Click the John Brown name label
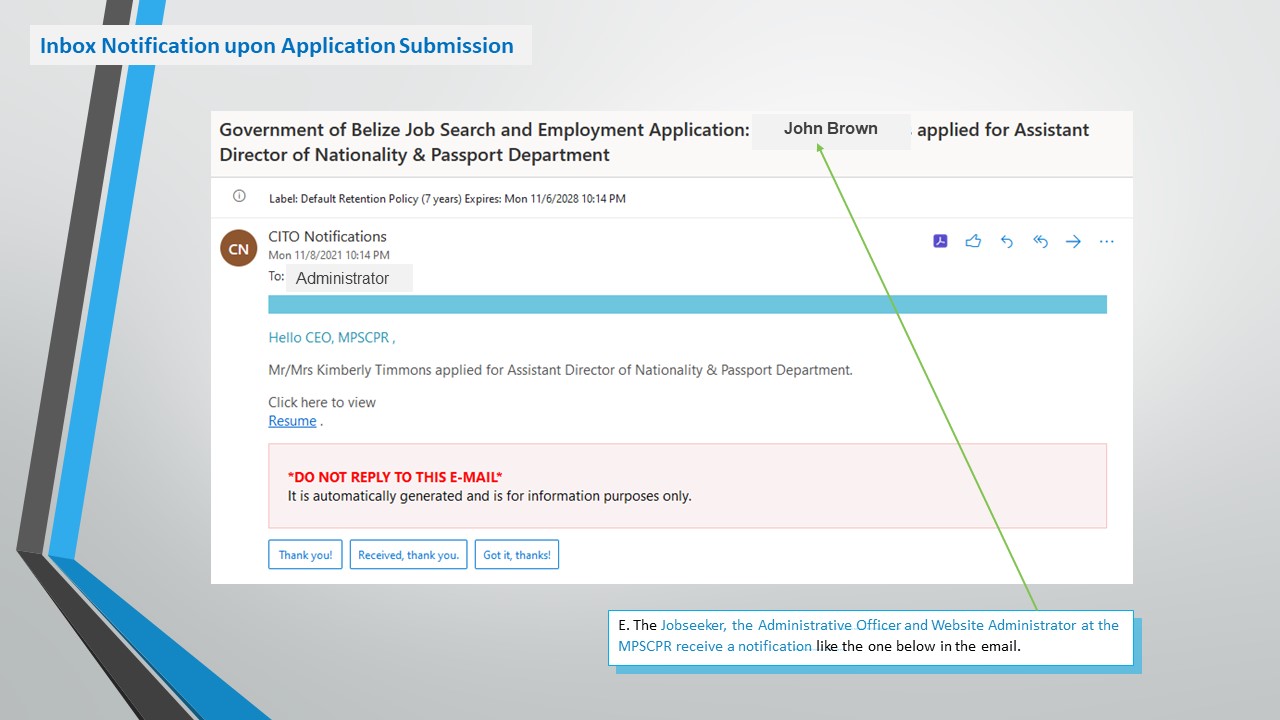Screen dimensions: 1280x720 [x=830, y=129]
